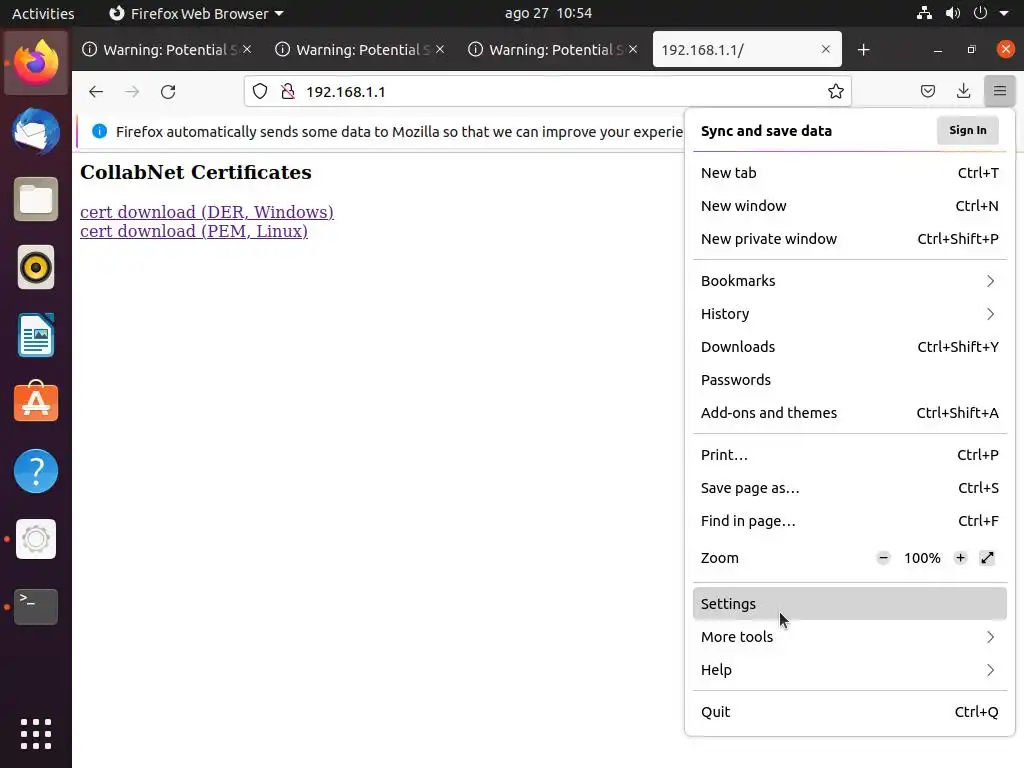Open the downloads toolbar icon
Viewport: 1024px width, 768px height.
963,92
